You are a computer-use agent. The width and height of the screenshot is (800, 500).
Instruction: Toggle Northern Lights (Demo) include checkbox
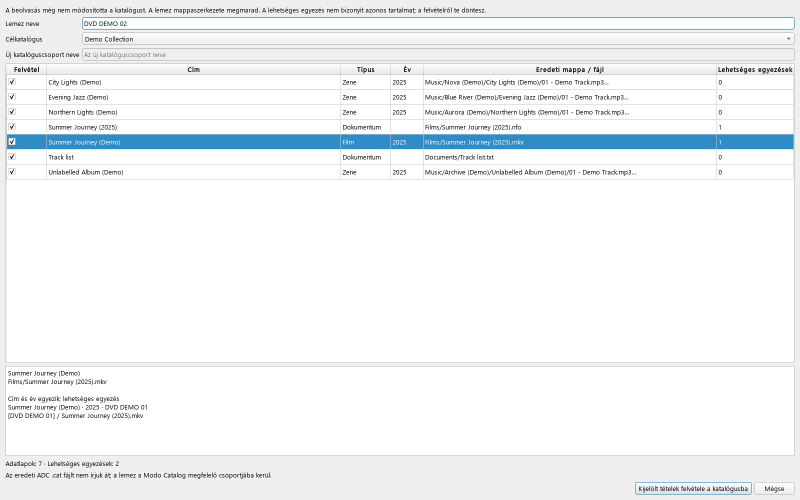point(12,112)
